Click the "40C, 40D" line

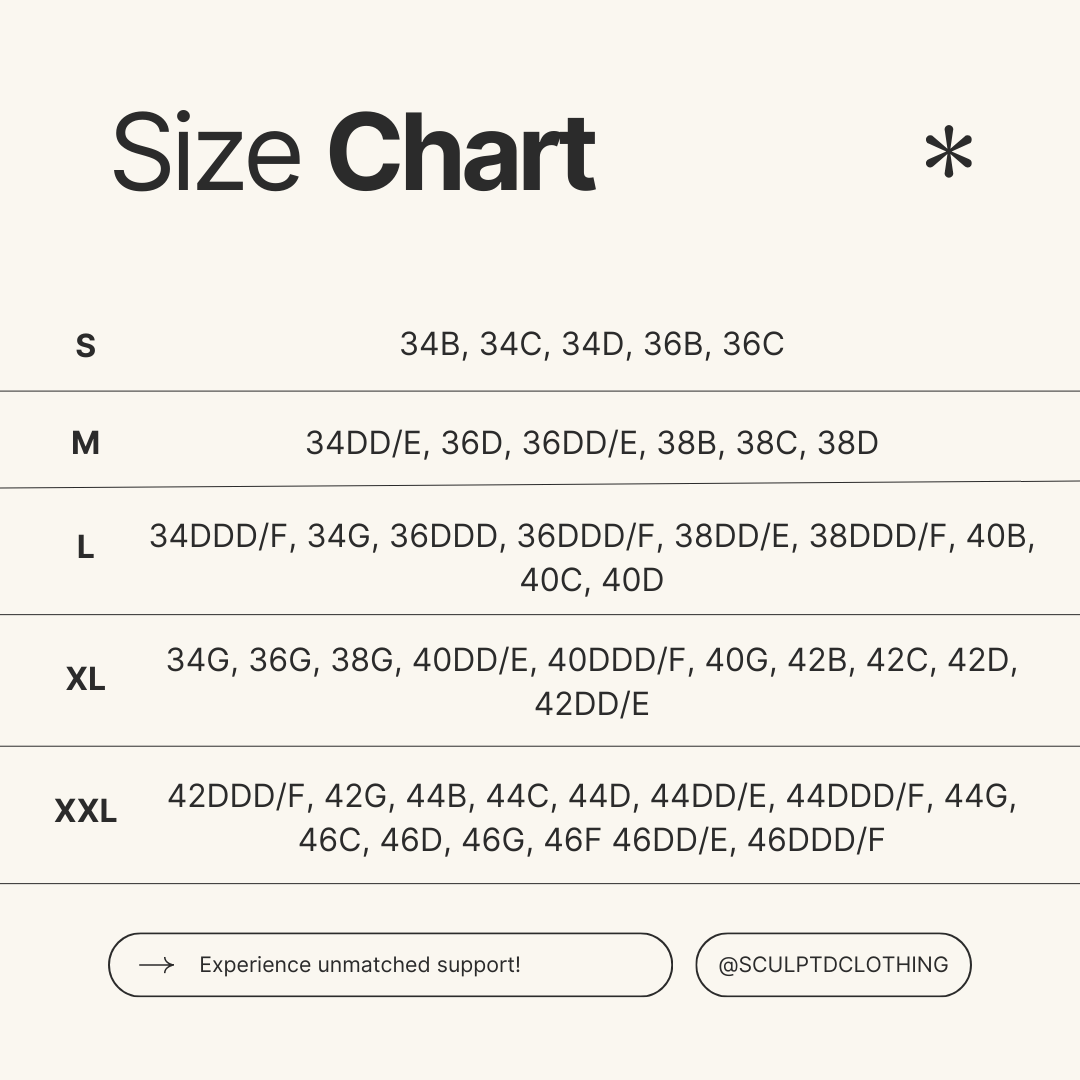click(x=592, y=580)
